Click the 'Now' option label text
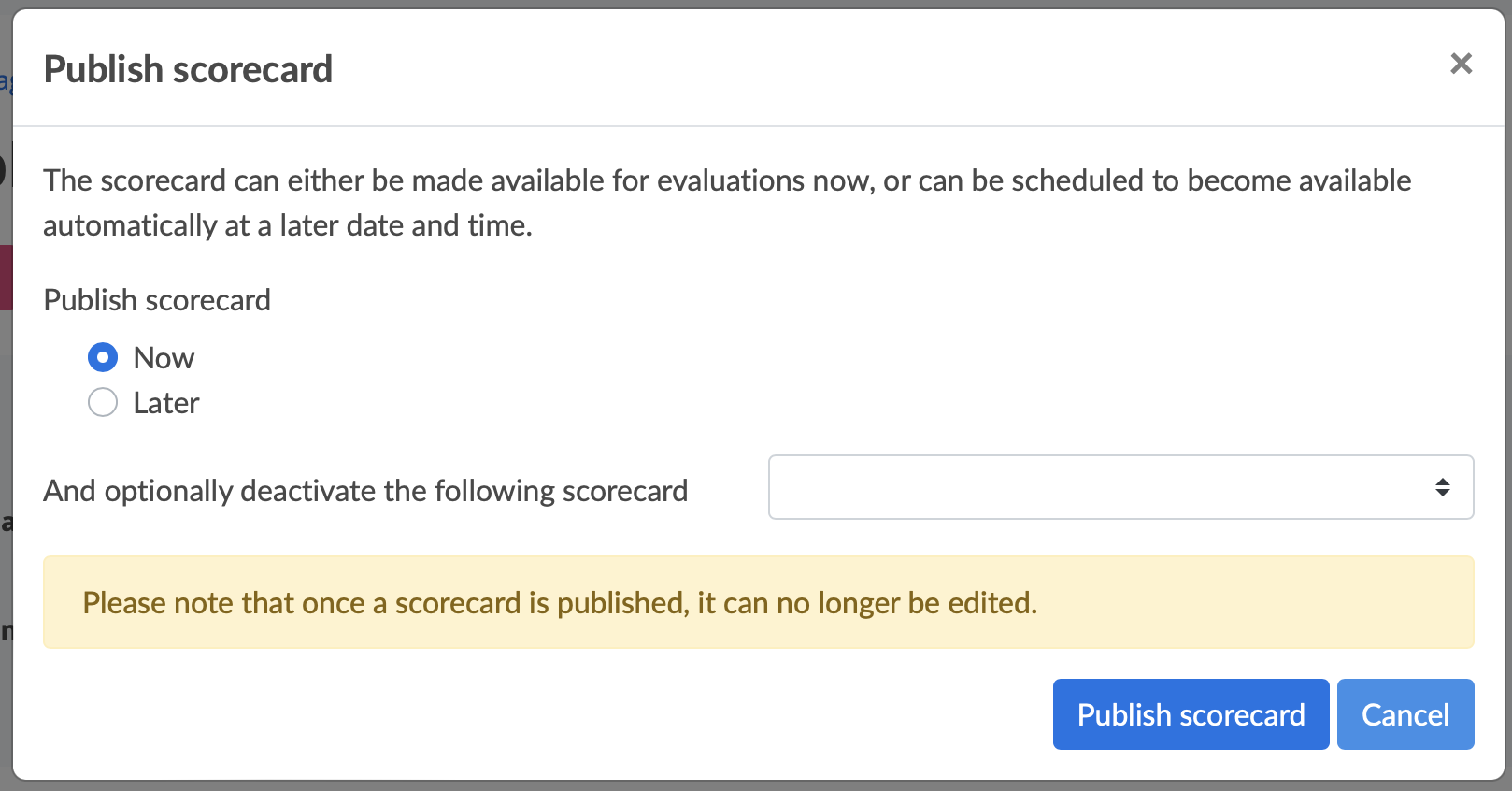The width and height of the screenshot is (1512, 791). (x=164, y=358)
